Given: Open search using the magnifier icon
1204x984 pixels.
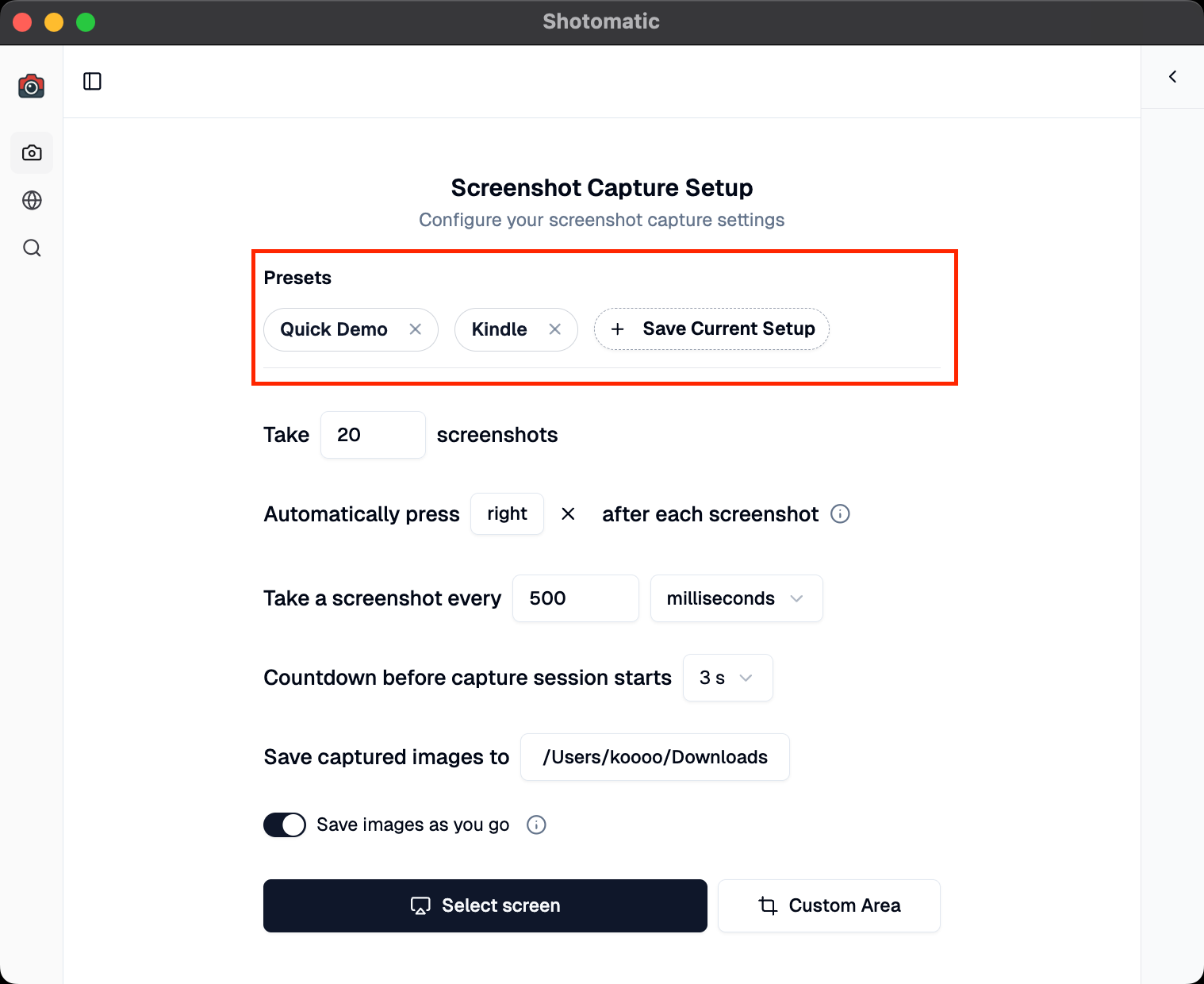Looking at the screenshot, I should coord(31,248).
